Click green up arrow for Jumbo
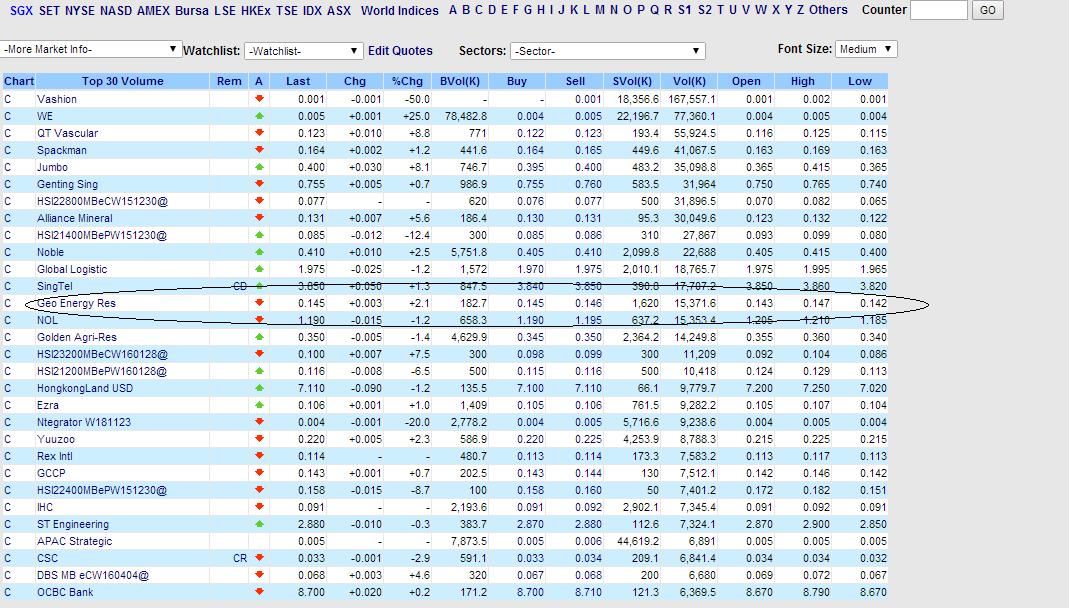This screenshot has width=1069, height=608. [259, 167]
